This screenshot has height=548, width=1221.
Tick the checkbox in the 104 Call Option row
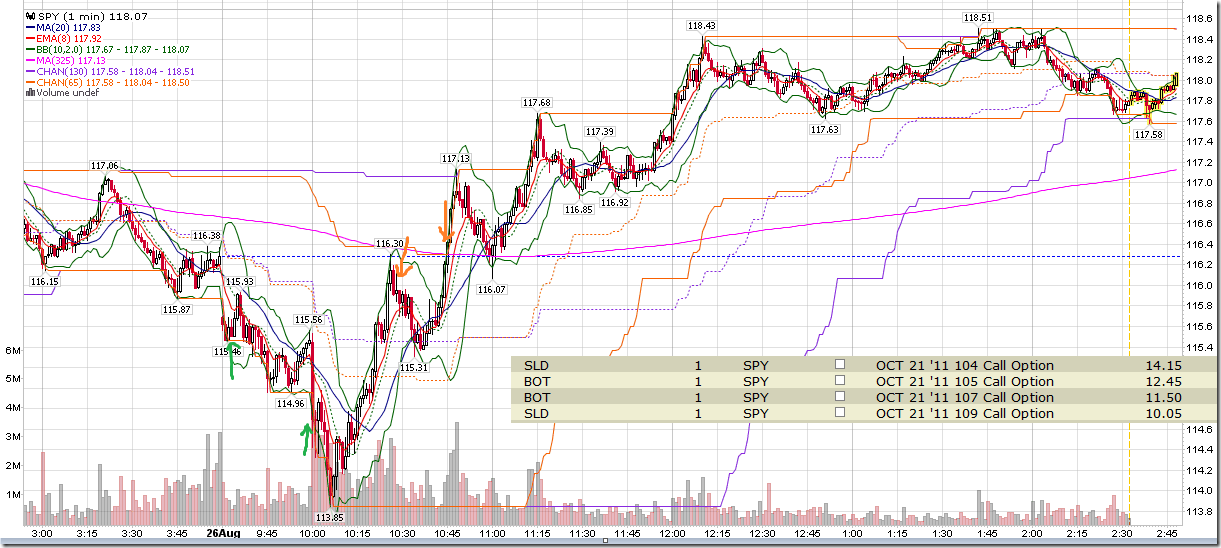click(x=840, y=365)
